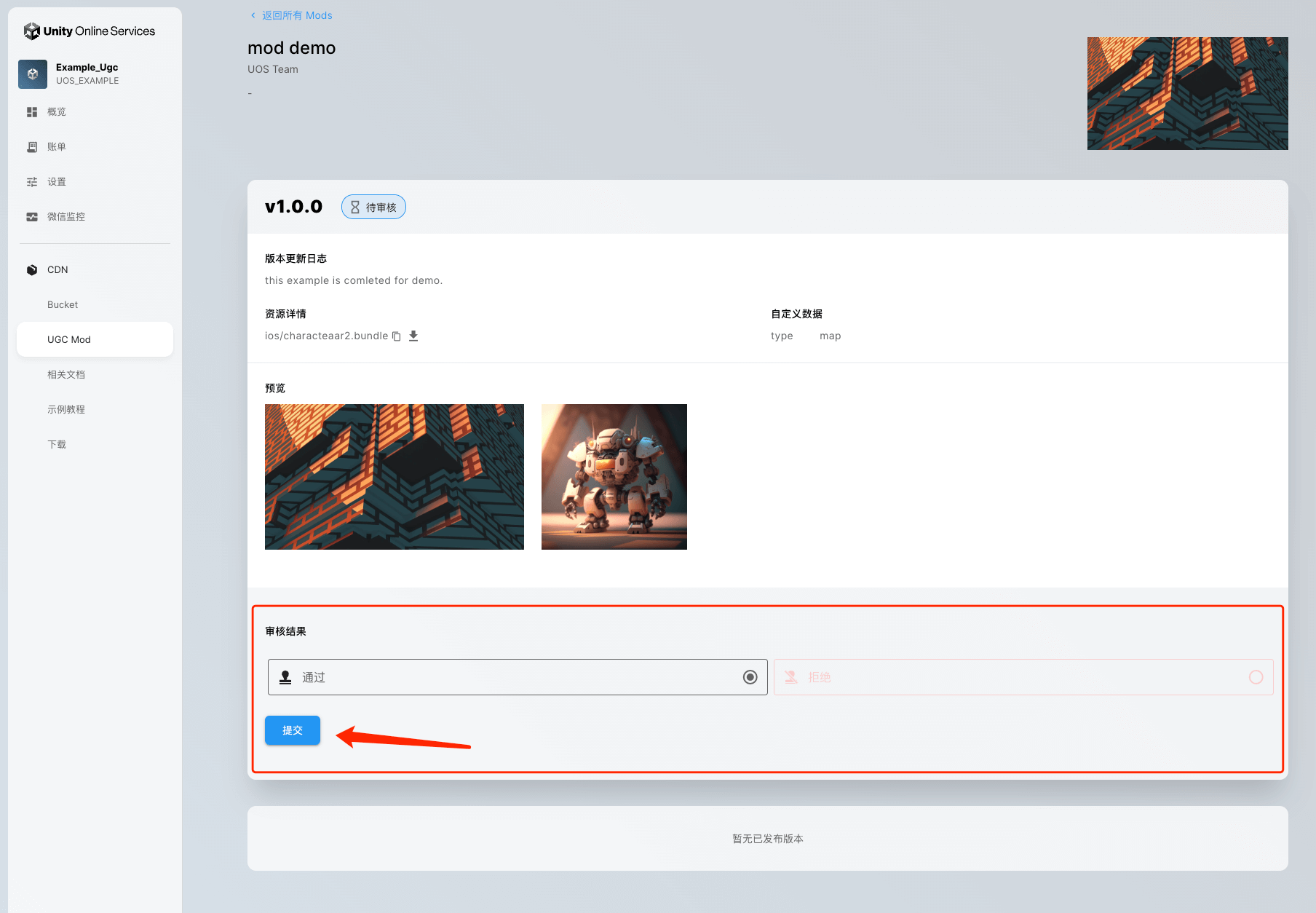Click the 提交 submit button
The image size is (1316, 913).
pos(292,730)
